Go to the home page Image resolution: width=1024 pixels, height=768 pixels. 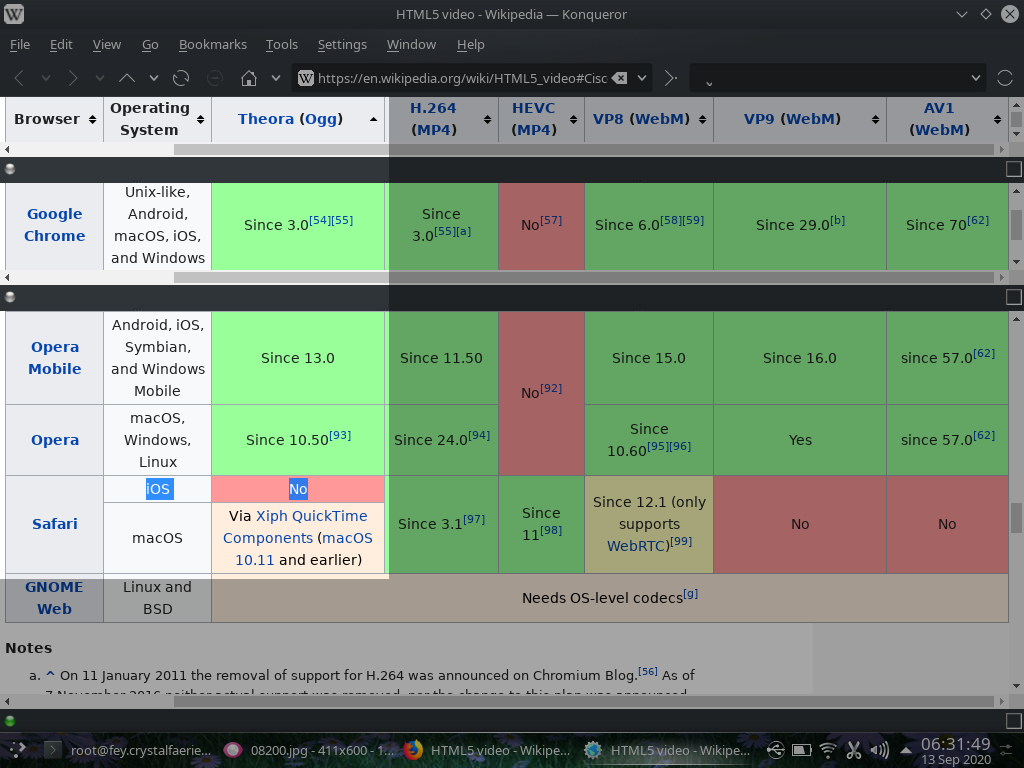[x=249, y=78]
